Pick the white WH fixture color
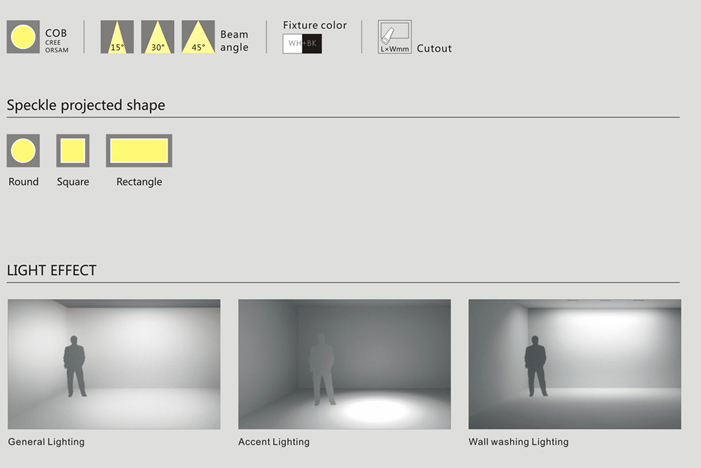This screenshot has height=468, width=701. 292,44
